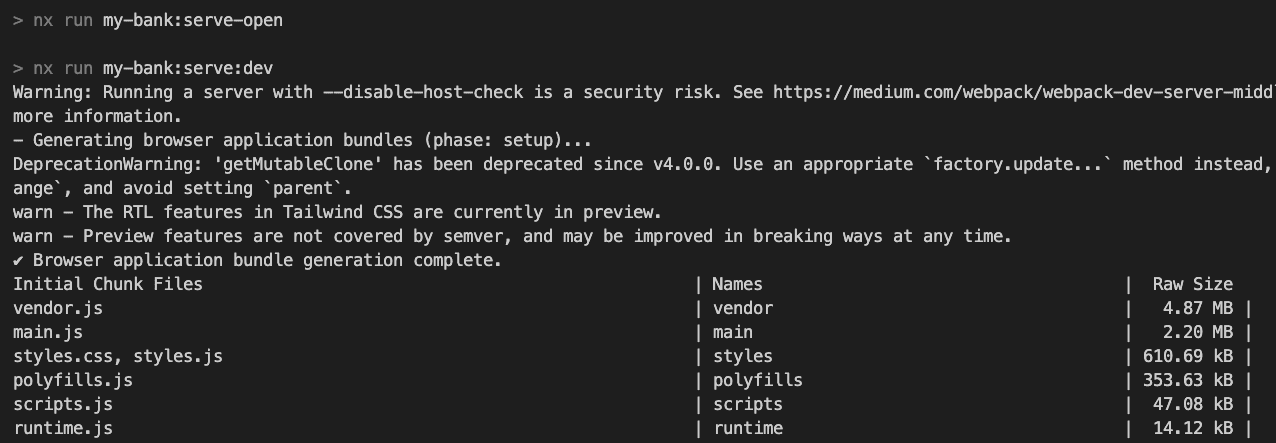
Task: Click the 14.12 kB size value
Action: coord(1192,428)
